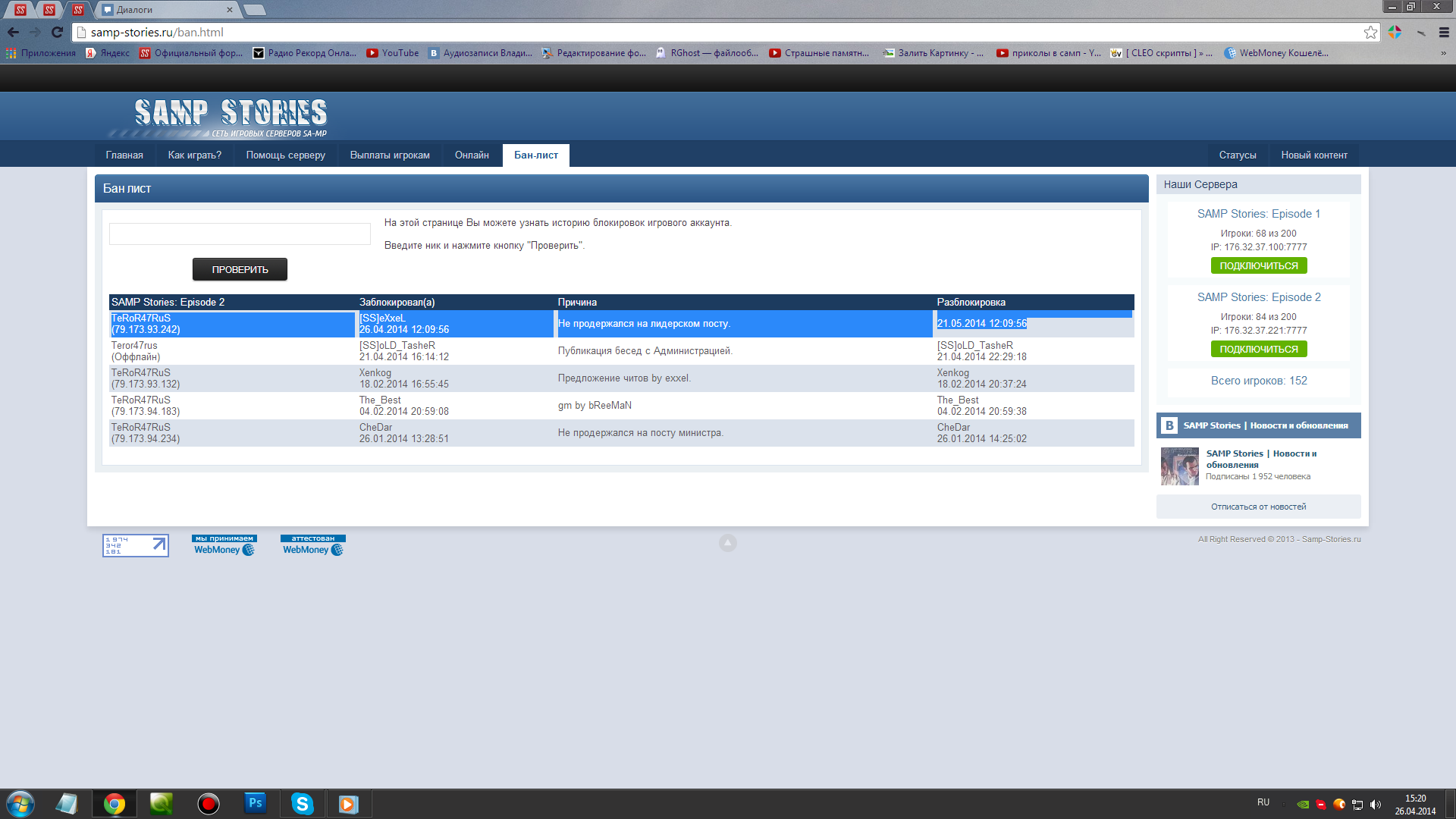
Task: Go back with the browser back arrow
Action: [x=13, y=32]
